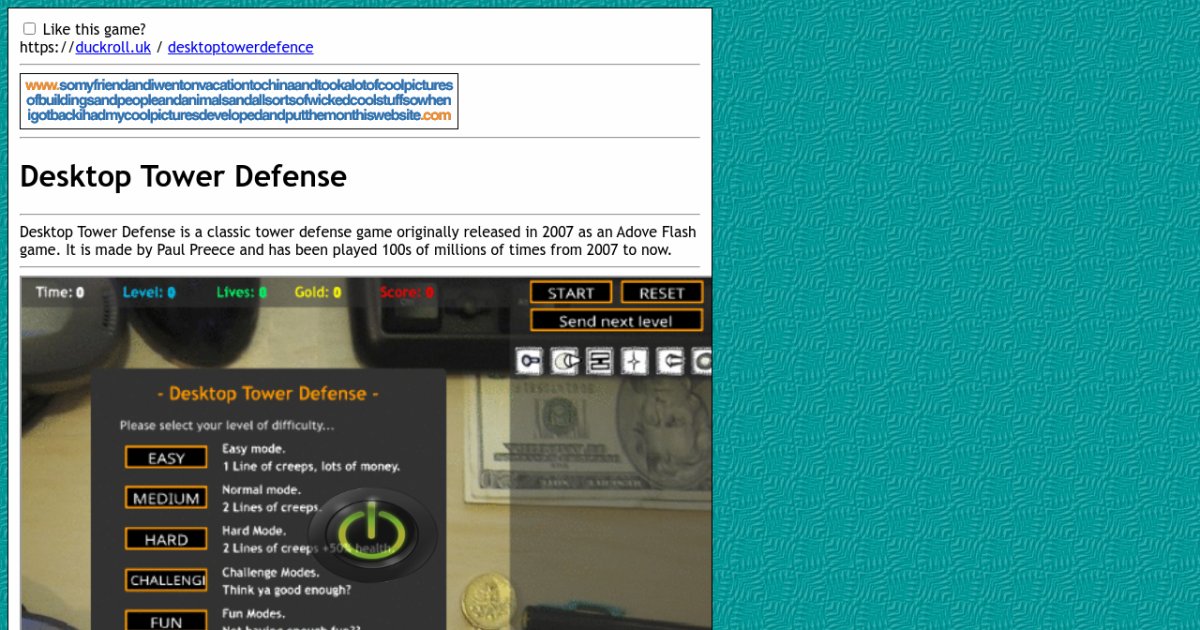Image resolution: width=1200 pixels, height=630 pixels.
Task: Open the CHALLENGE modes option
Action: (165, 580)
